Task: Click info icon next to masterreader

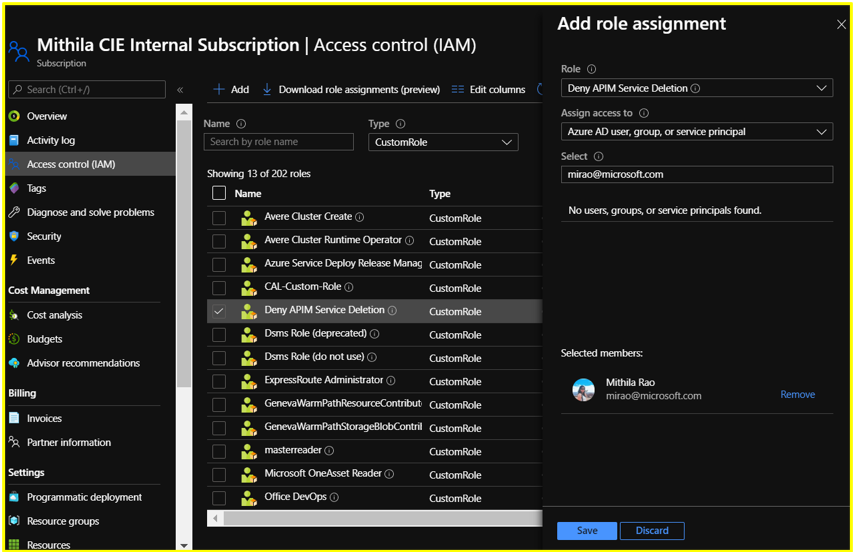Action: coord(329,450)
